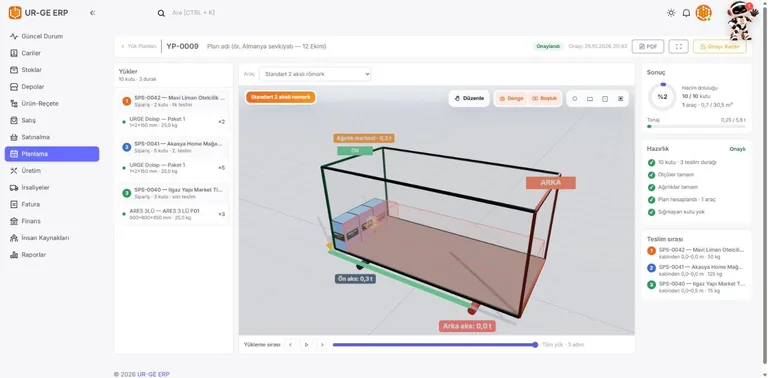
Task: Click Onayı Kaldır button
Action: [720, 47]
